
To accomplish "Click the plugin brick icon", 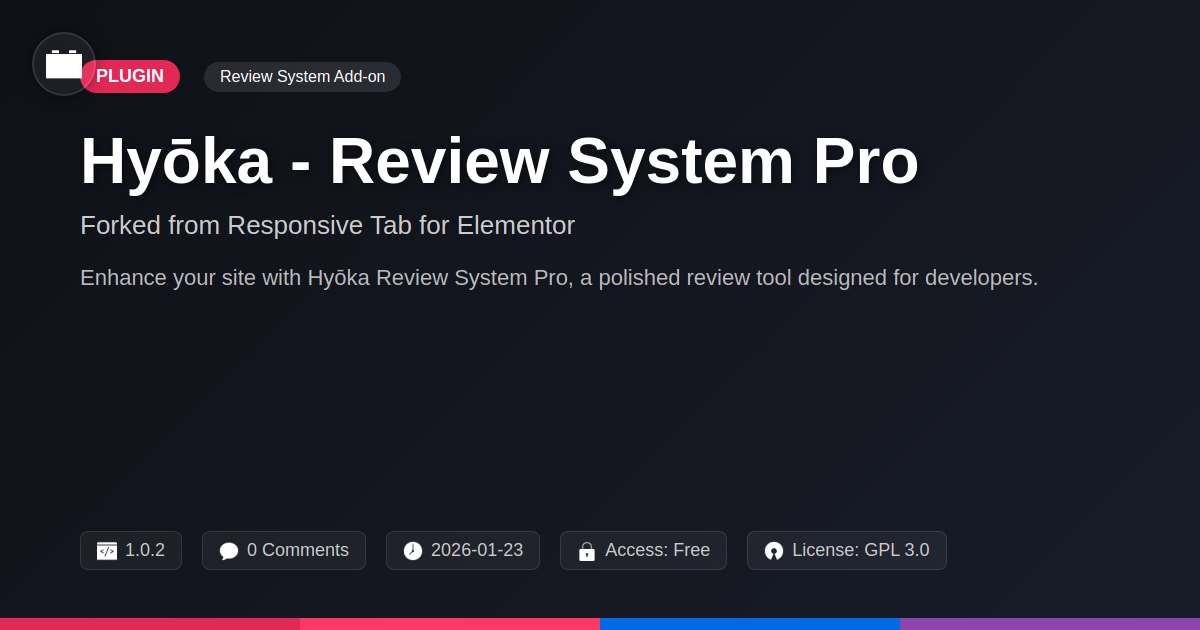I will [64, 64].
